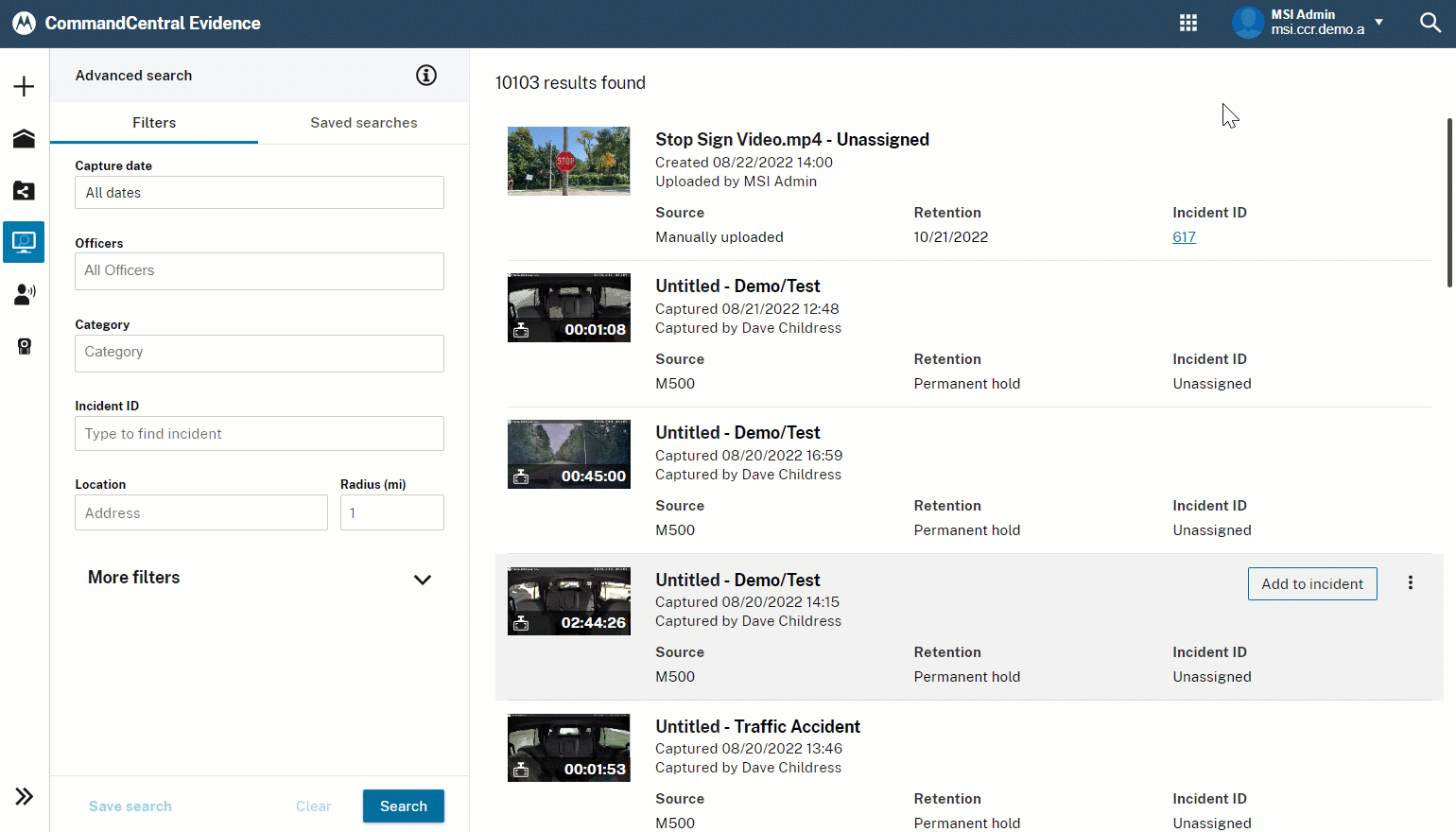1456x832 pixels.
Task: Open the three-dot menu on highlighted result
Action: (1410, 583)
